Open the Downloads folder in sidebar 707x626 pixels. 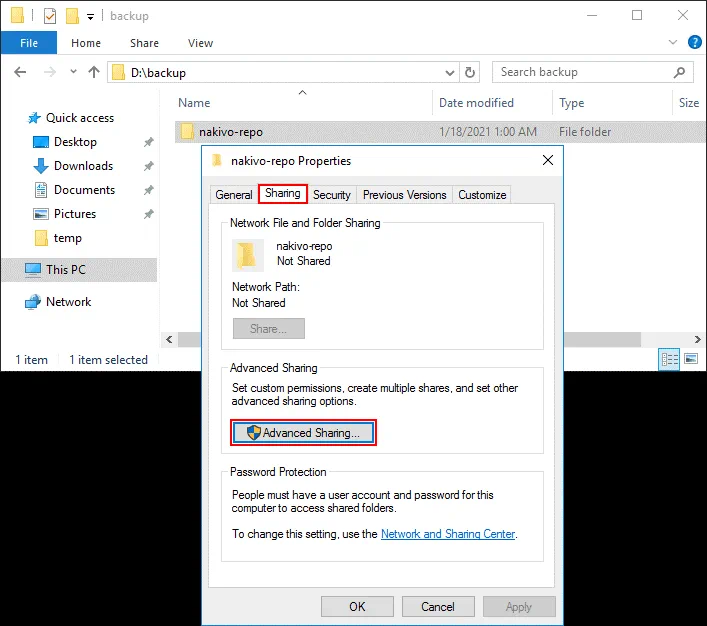[x=83, y=166]
